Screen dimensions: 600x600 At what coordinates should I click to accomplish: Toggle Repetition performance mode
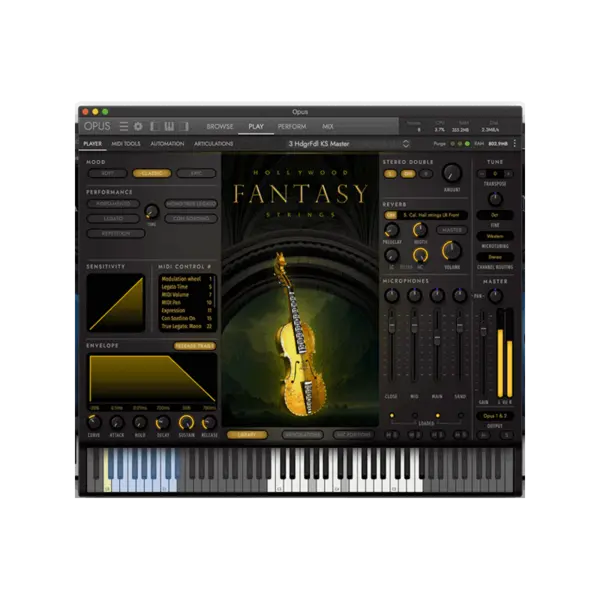point(116,233)
